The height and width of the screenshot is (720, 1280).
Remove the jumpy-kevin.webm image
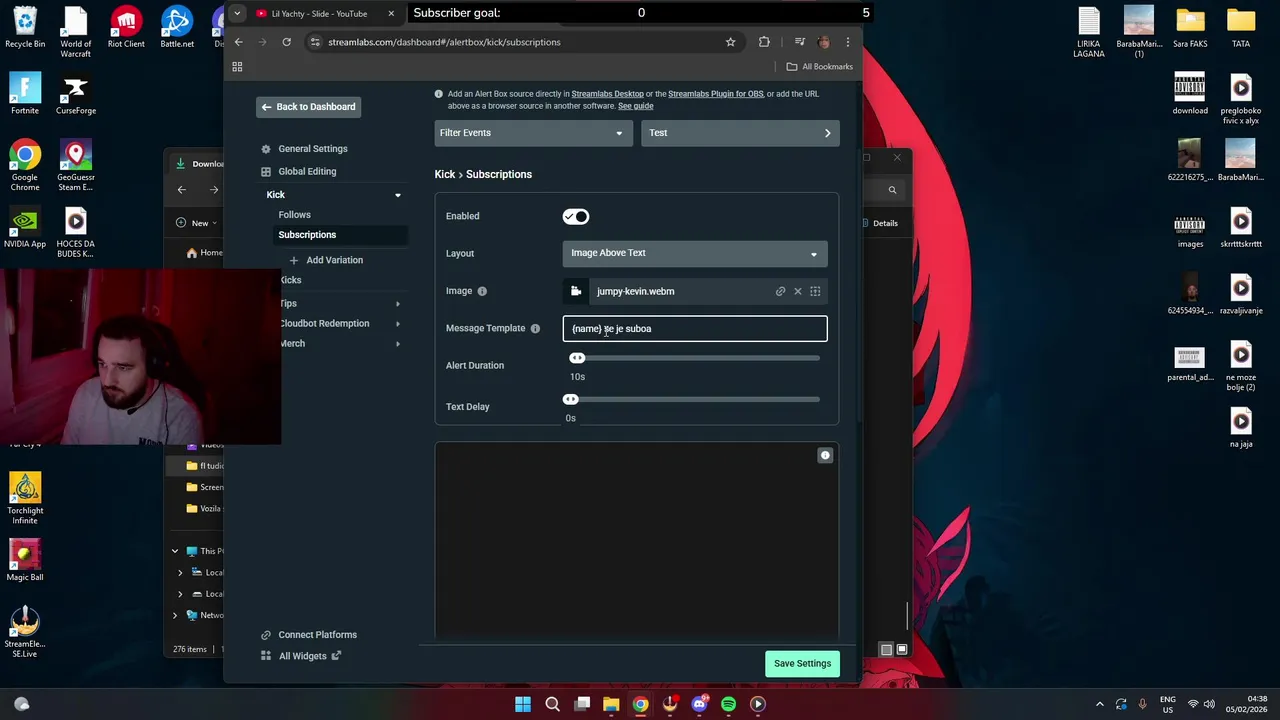tap(797, 291)
